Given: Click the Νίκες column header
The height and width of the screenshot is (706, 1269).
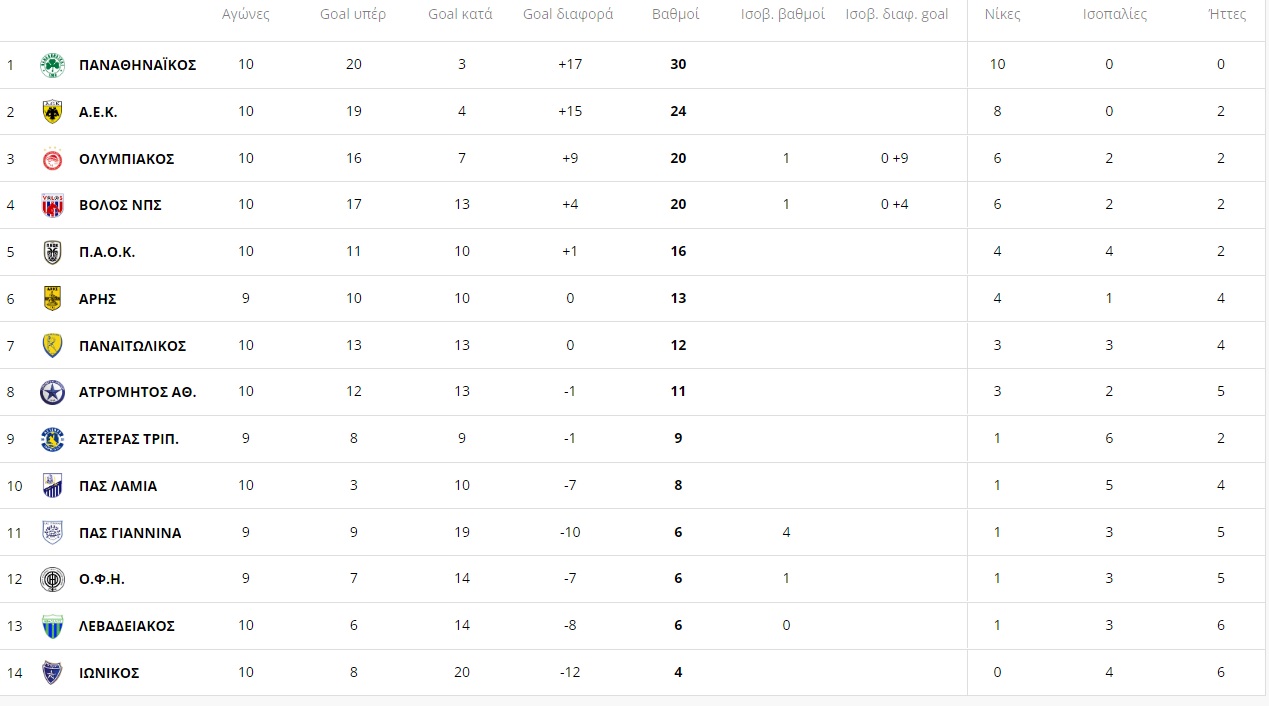Looking at the screenshot, I should [x=1001, y=15].
